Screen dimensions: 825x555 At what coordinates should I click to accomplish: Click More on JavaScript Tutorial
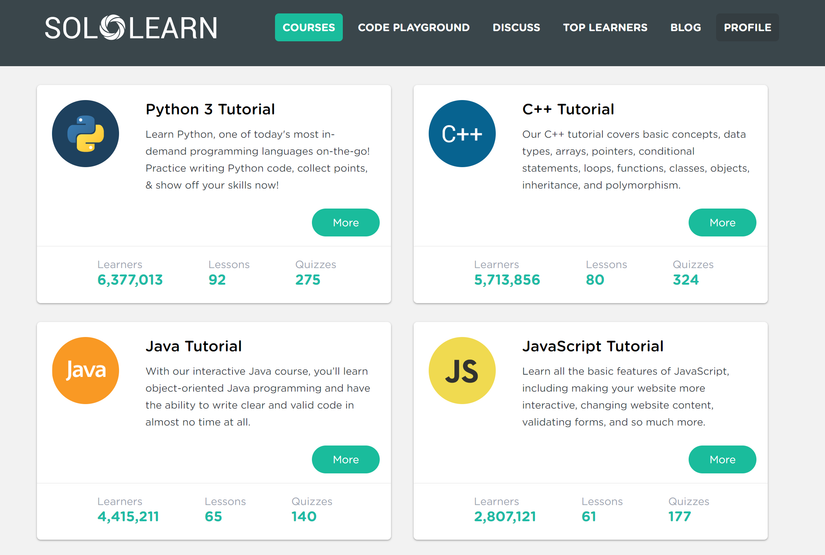click(x=722, y=459)
